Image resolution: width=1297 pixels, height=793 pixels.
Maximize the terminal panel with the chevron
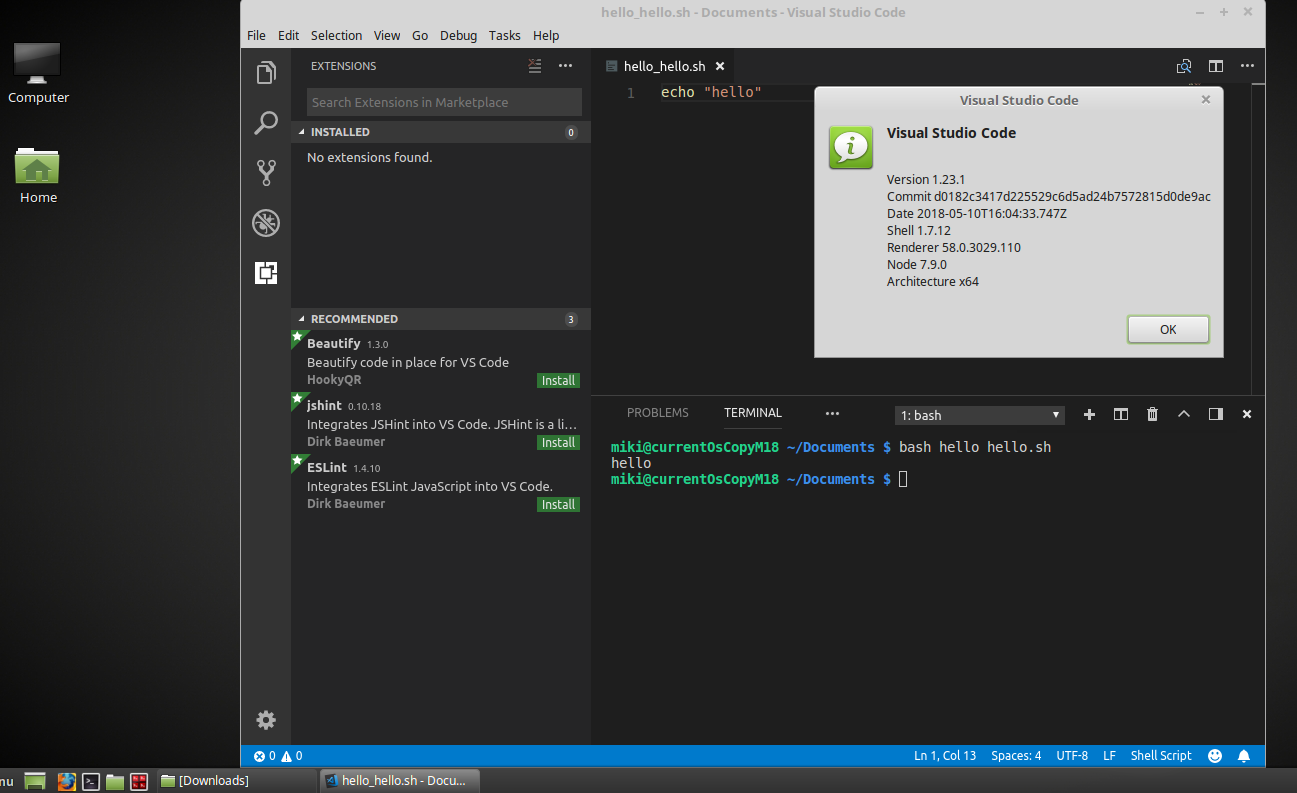click(x=1184, y=413)
